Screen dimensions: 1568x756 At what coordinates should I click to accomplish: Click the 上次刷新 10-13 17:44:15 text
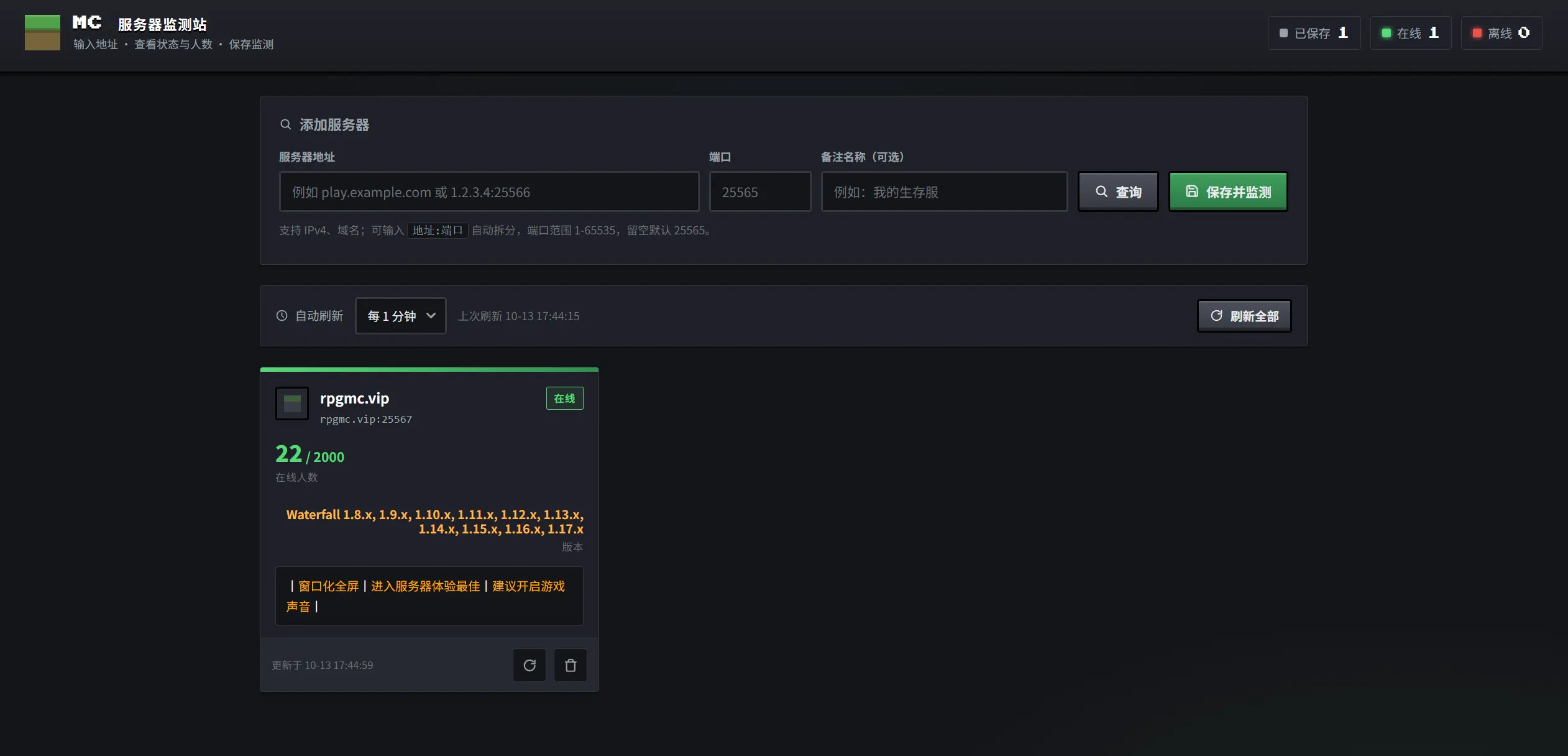click(519, 316)
